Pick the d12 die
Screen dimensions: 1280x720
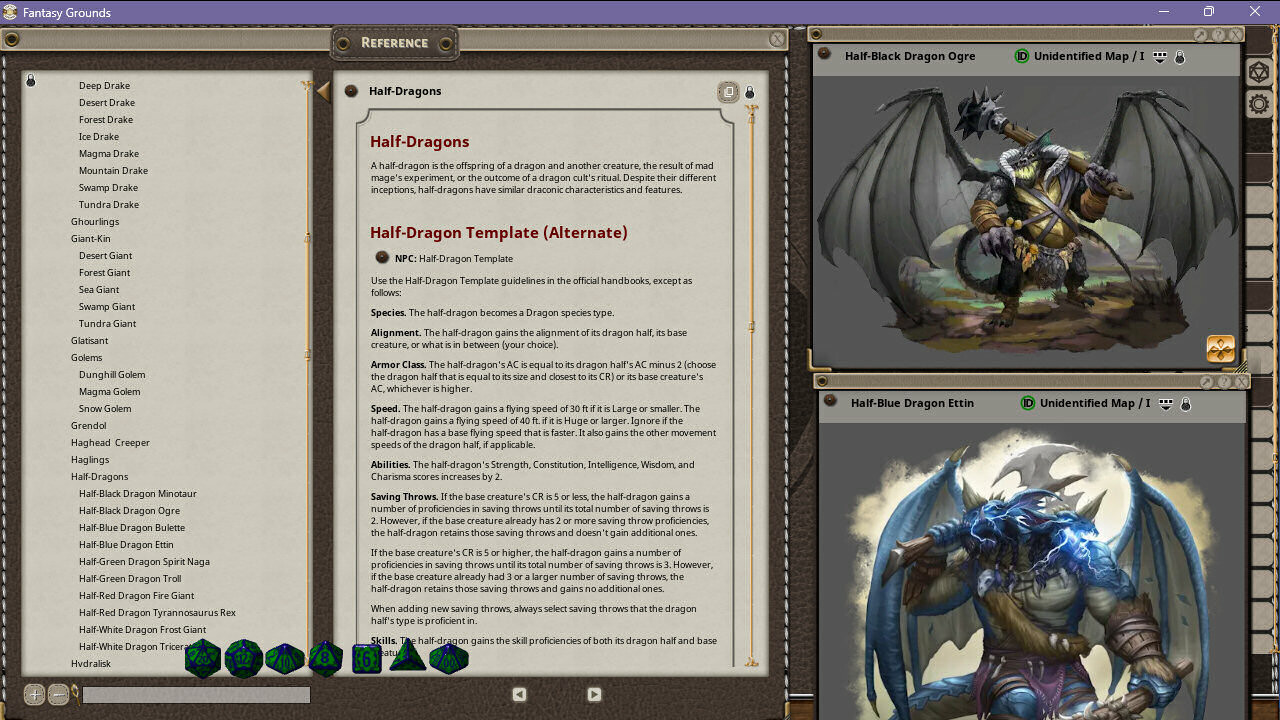(x=243, y=659)
